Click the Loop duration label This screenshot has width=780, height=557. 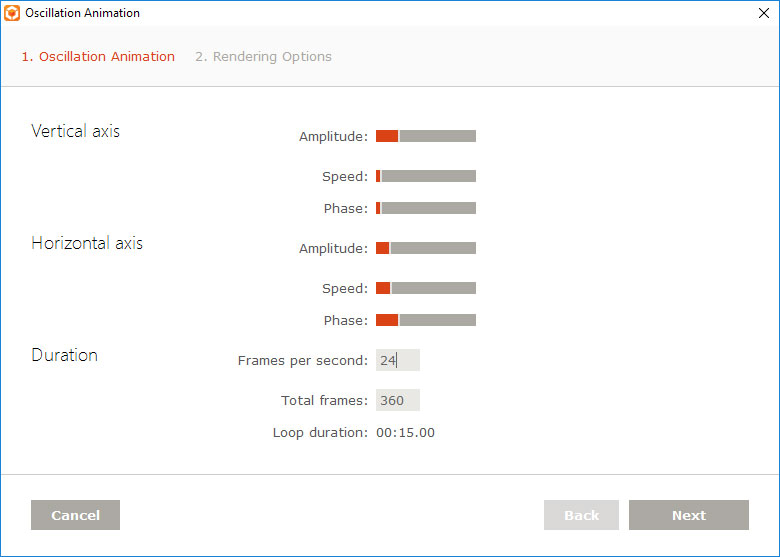(320, 433)
